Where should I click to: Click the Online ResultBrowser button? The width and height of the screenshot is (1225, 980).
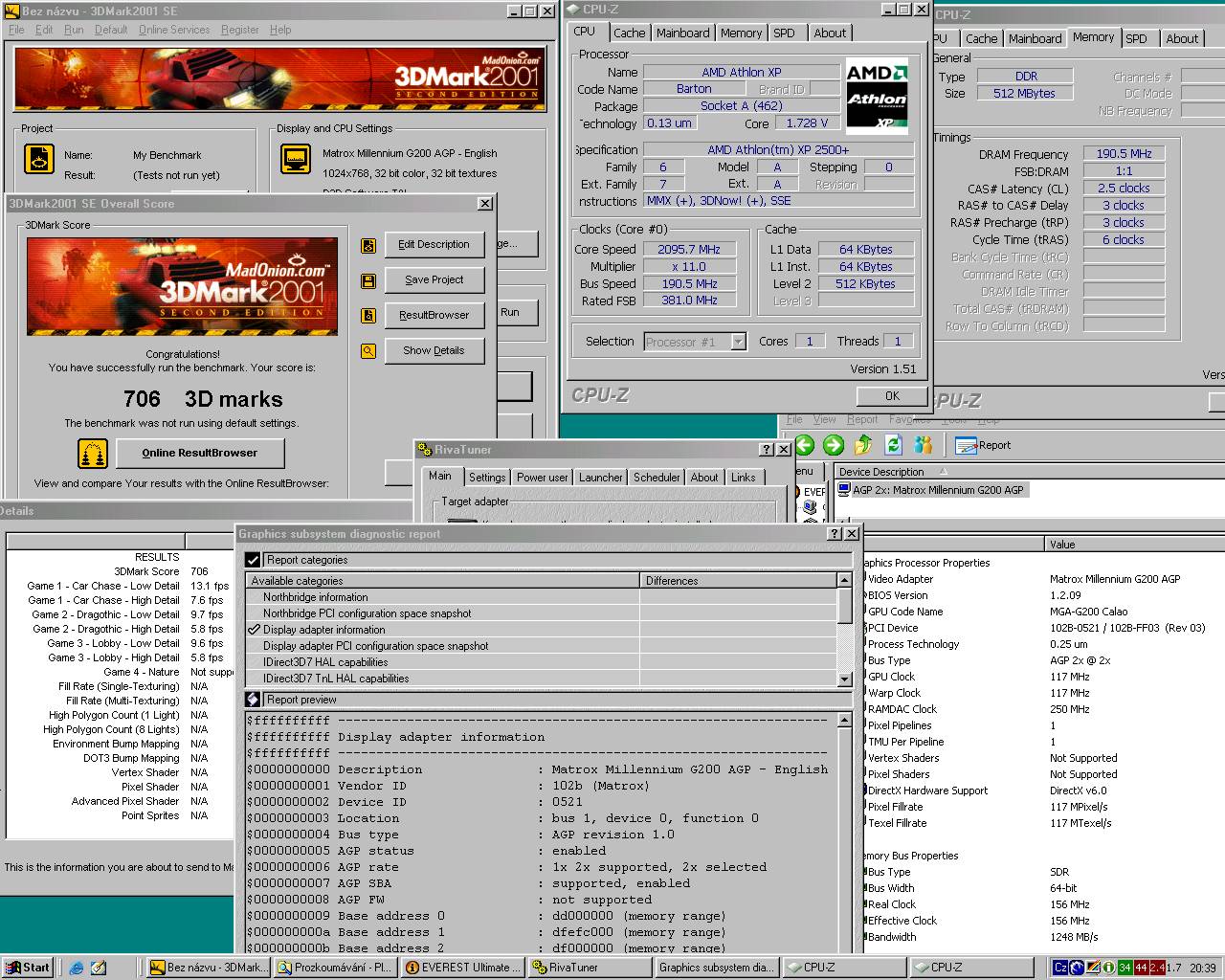tap(200, 453)
